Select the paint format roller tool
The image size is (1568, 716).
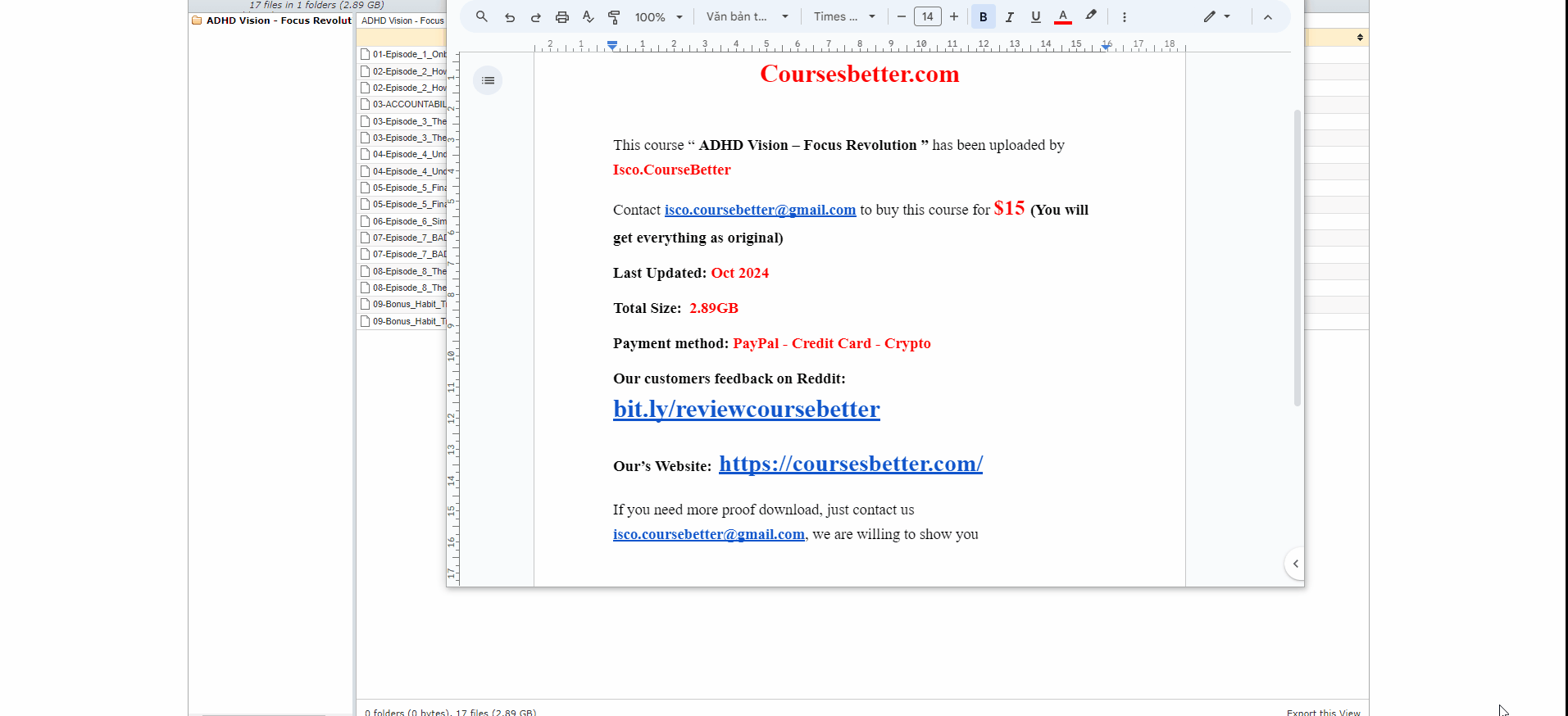coord(614,17)
